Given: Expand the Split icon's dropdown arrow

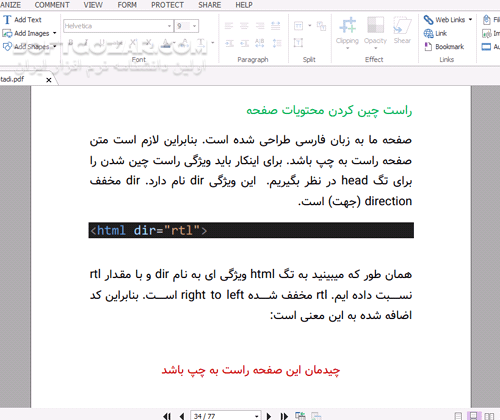Looking at the screenshot, I should pyautogui.click(x=310, y=25).
